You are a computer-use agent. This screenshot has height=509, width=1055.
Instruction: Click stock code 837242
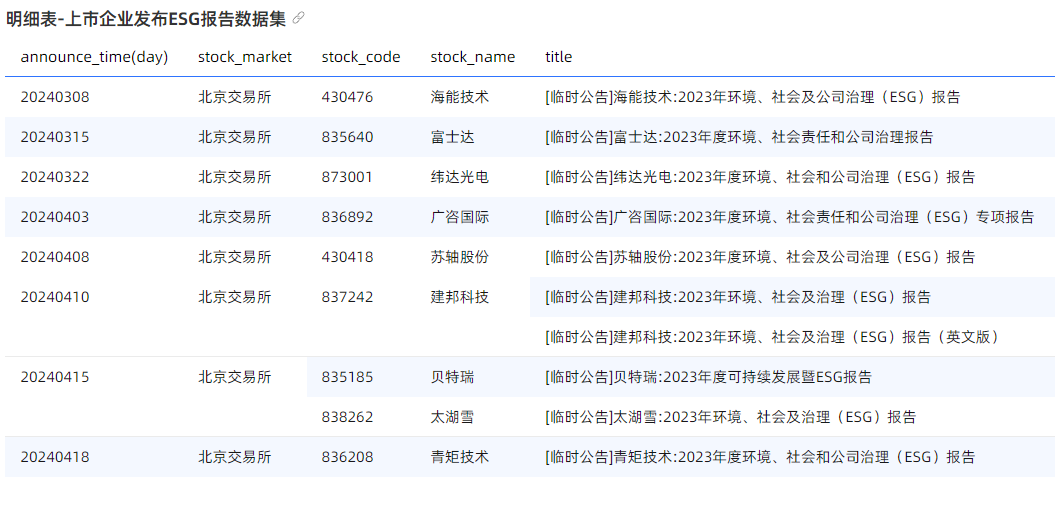pyautogui.click(x=347, y=297)
